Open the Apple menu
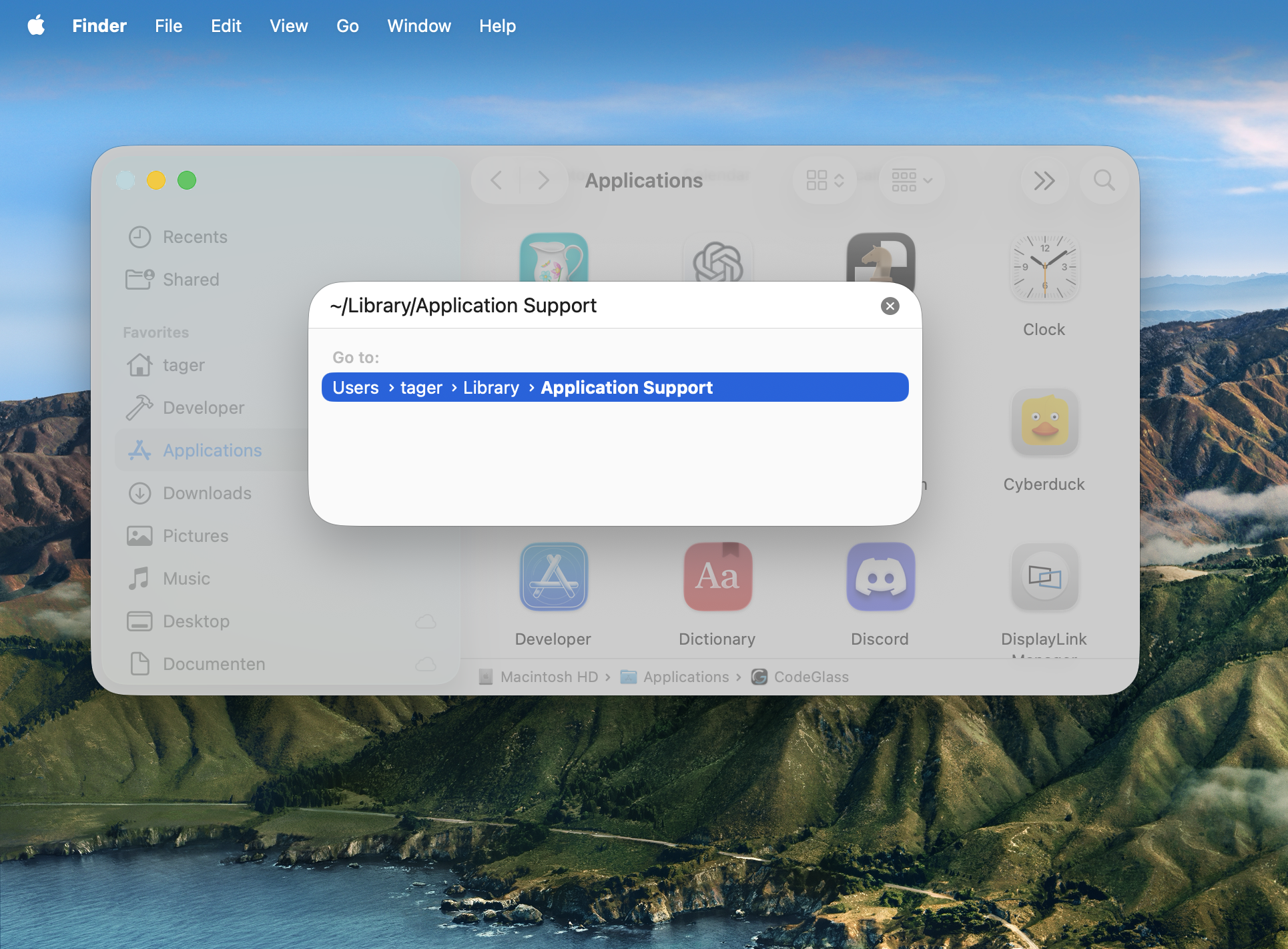The image size is (1288, 949). (36, 25)
